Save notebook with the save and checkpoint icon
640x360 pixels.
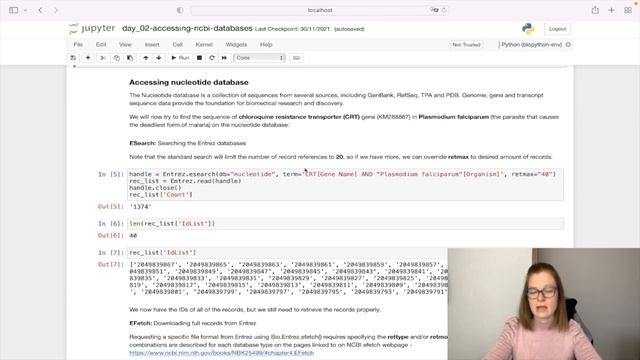tap(73, 58)
